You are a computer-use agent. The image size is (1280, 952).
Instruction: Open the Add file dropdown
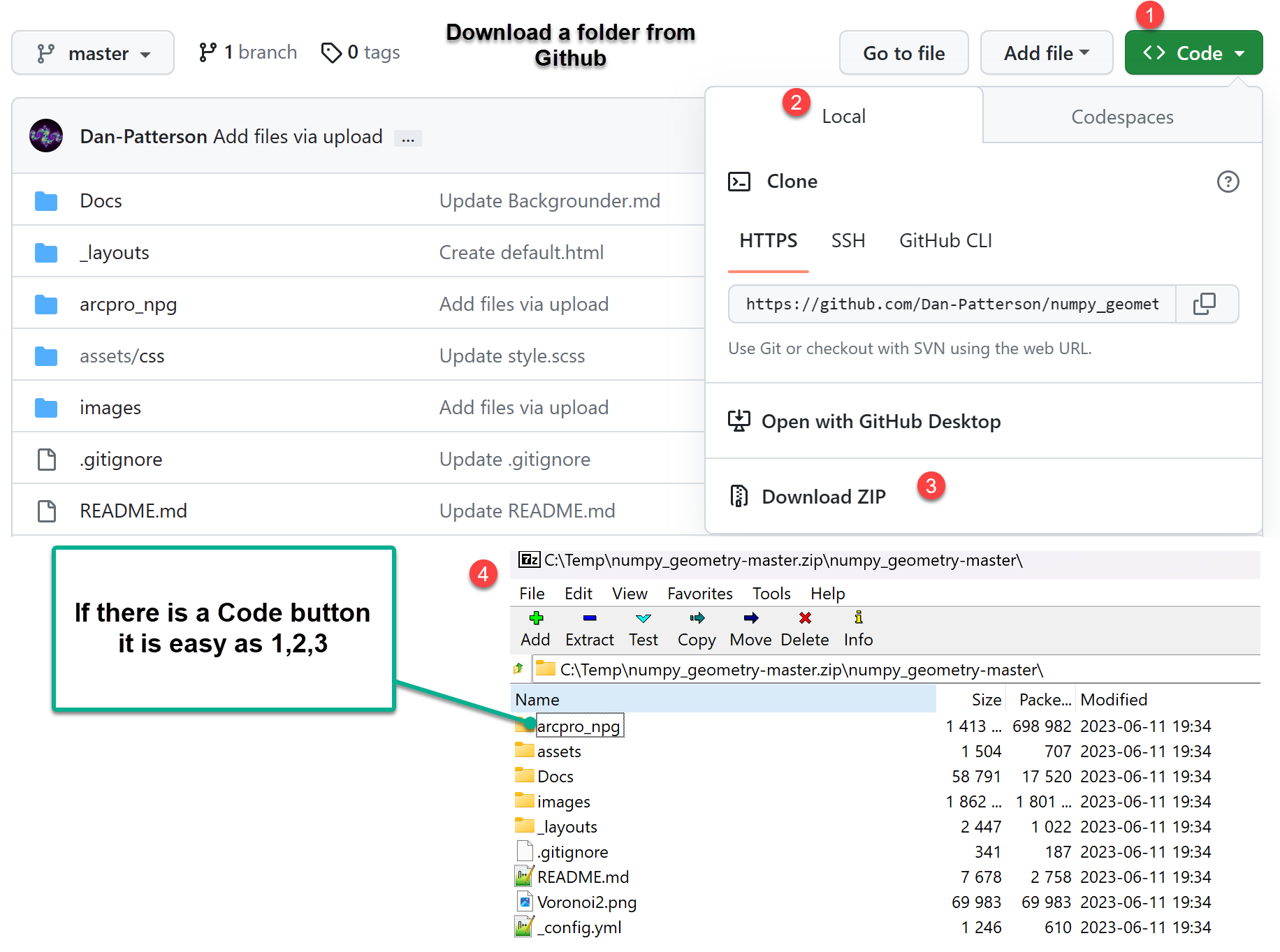(x=1047, y=52)
